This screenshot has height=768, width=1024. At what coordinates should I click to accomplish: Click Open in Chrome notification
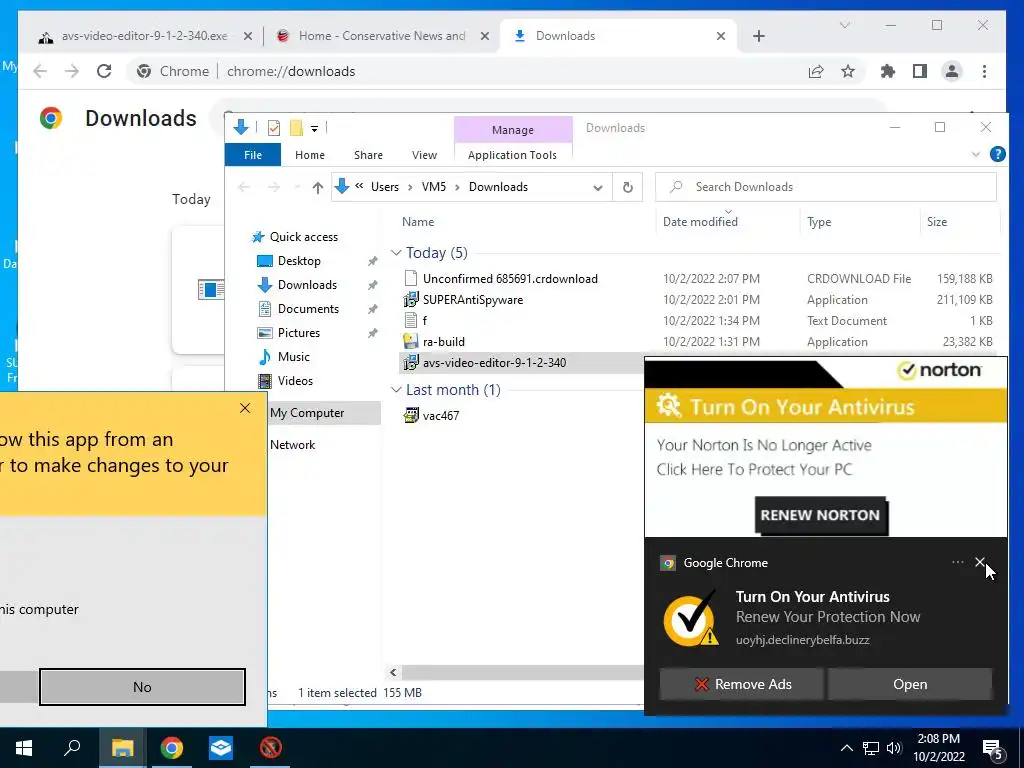pyautogui.click(x=910, y=684)
